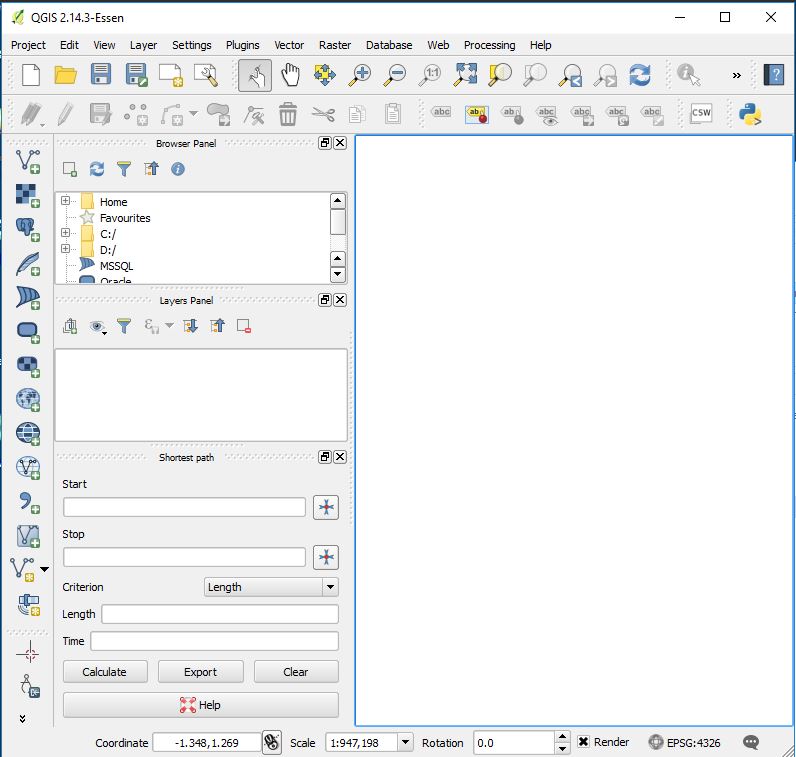Expand more left-toolbar tools chevron
Screen dimensions: 796x757
tap(22, 718)
